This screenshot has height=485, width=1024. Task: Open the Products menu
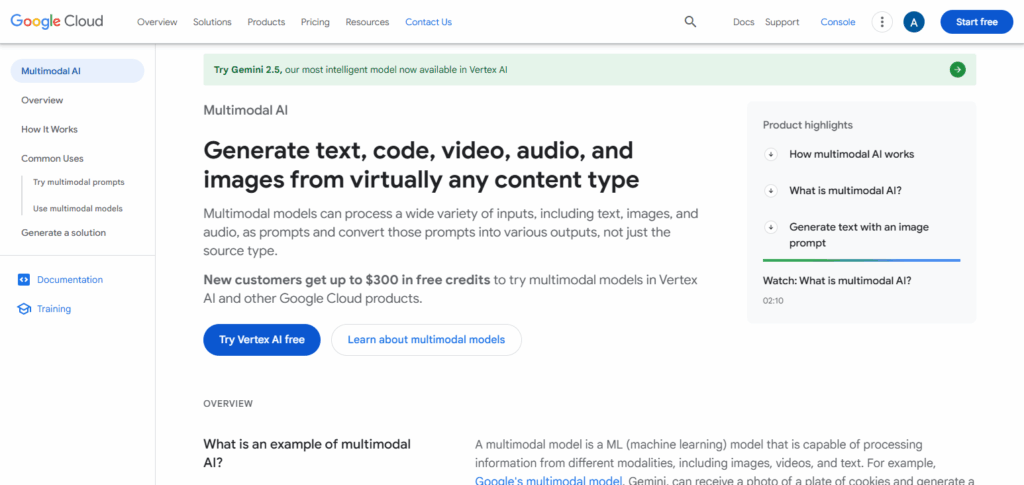266,22
